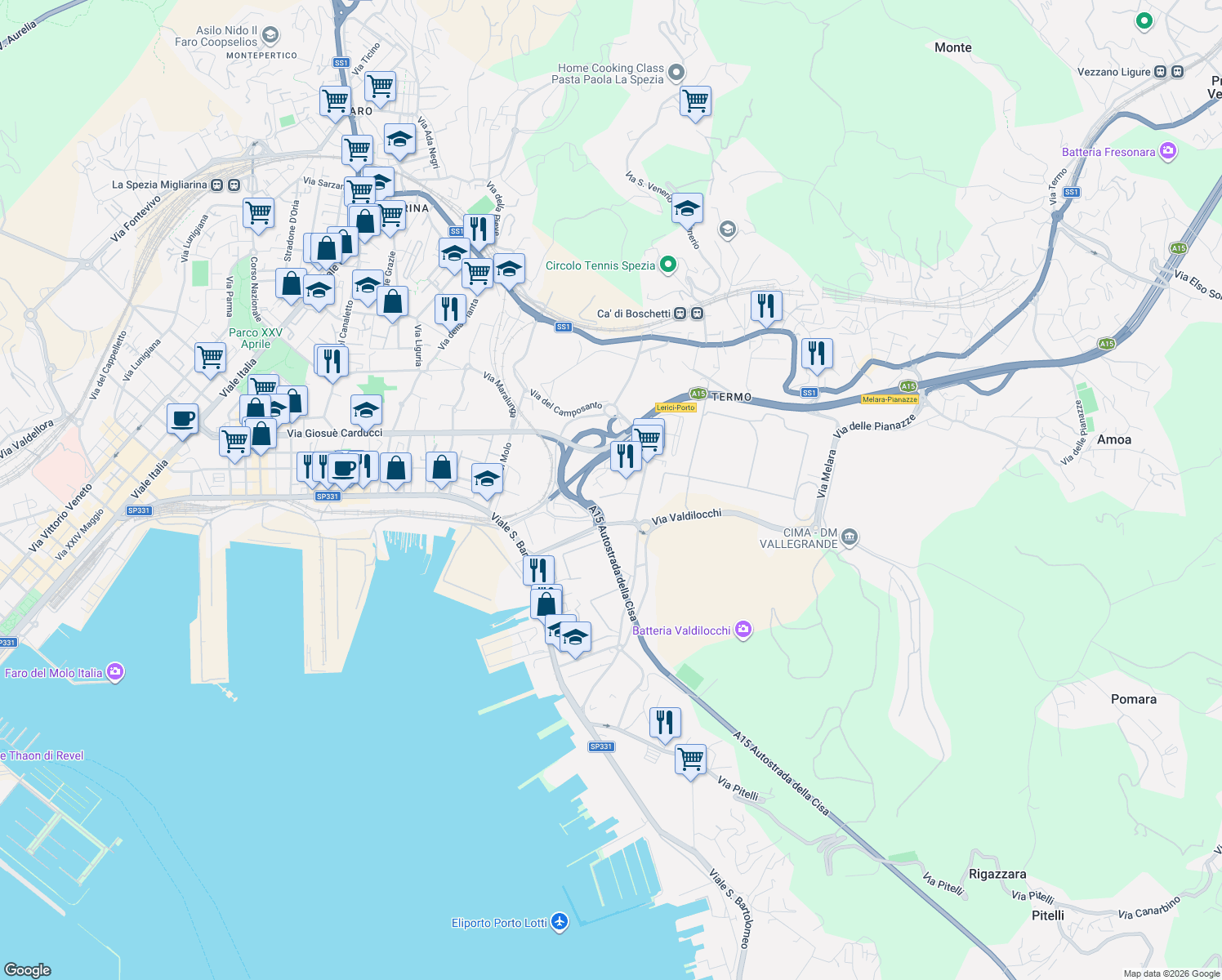Select the school marker left of Circolo Tennis Spezia

(x=509, y=269)
